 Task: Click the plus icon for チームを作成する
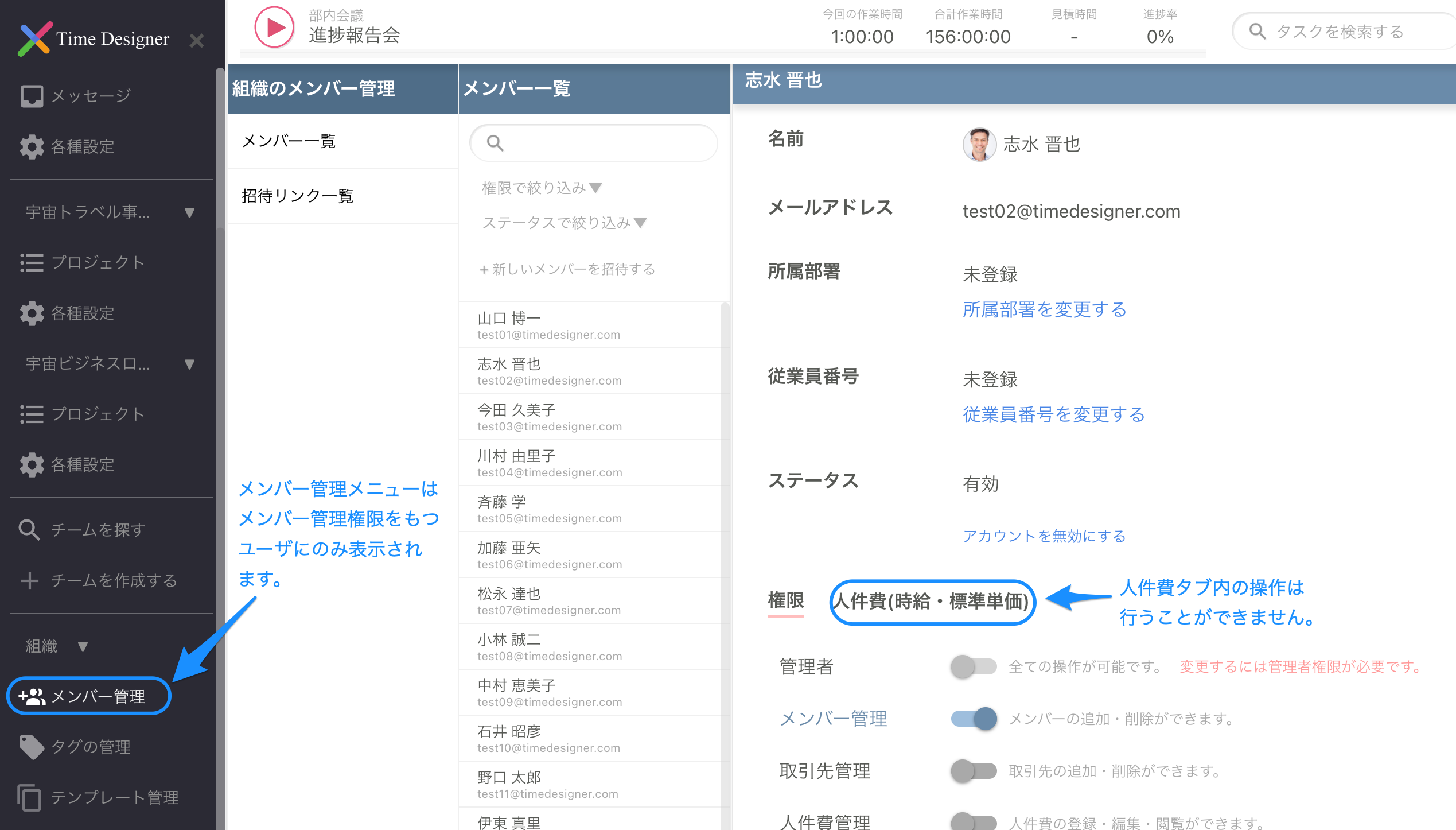tap(29, 580)
